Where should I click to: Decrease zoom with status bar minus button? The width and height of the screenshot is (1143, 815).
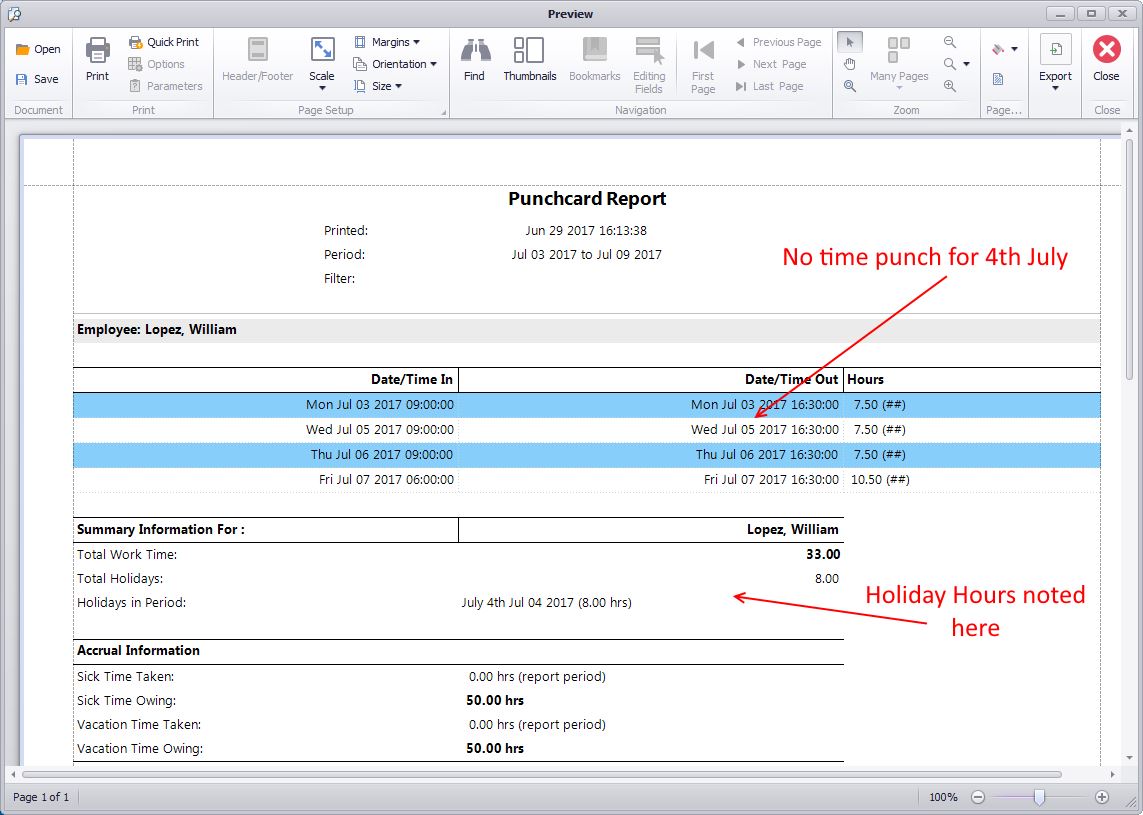click(978, 798)
